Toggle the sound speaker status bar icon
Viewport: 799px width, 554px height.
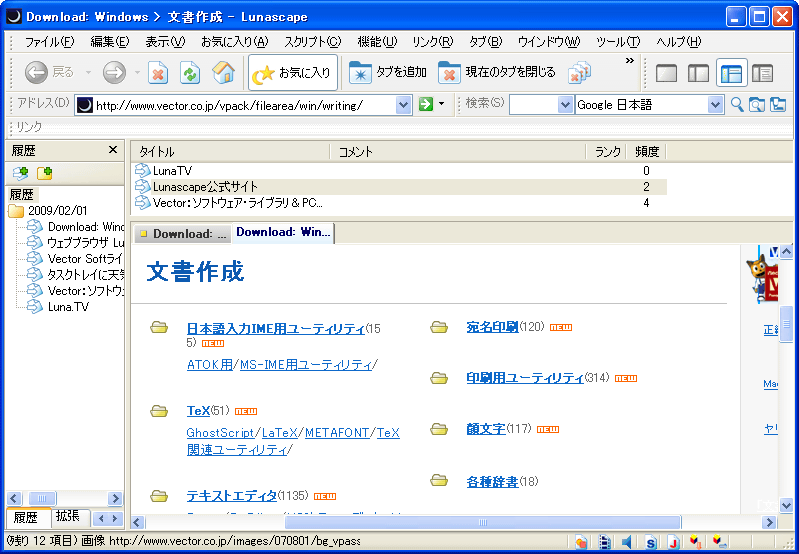click(626, 542)
